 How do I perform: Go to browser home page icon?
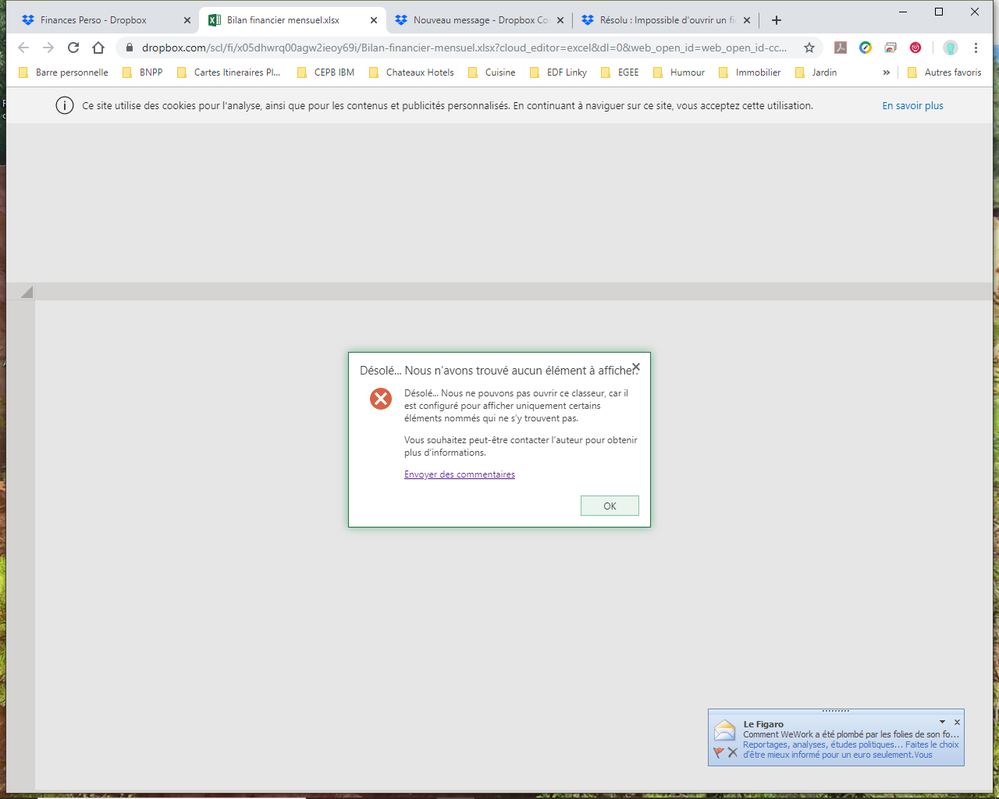pos(98,47)
